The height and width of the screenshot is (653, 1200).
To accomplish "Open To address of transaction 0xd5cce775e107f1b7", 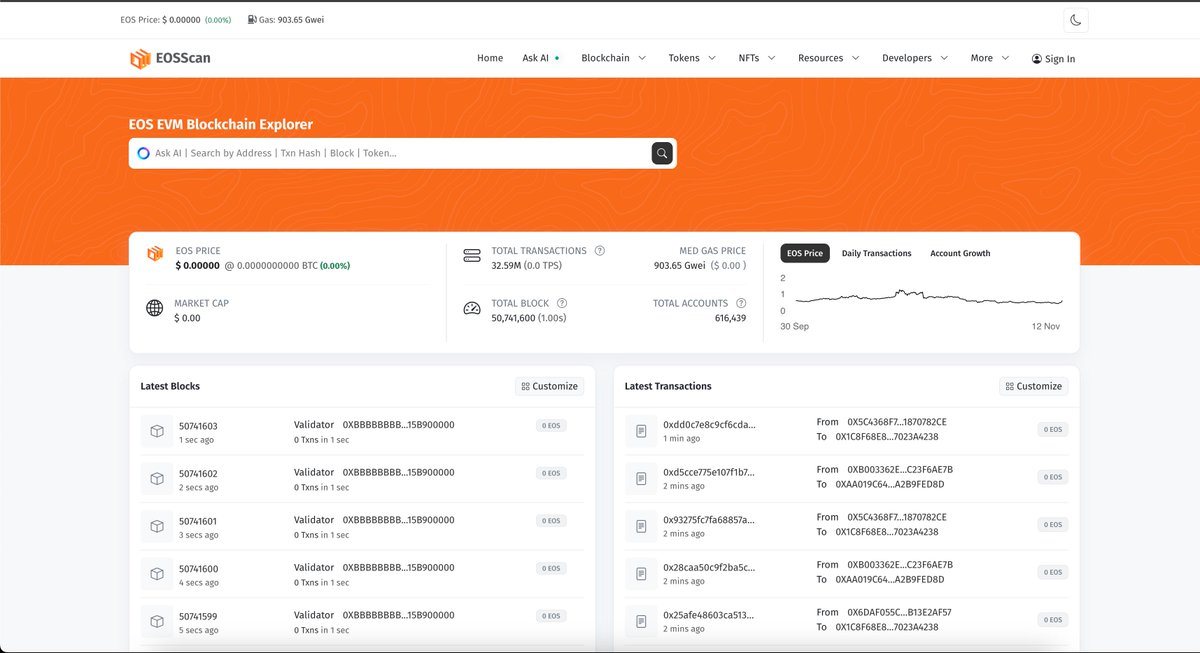I will tap(889, 484).
